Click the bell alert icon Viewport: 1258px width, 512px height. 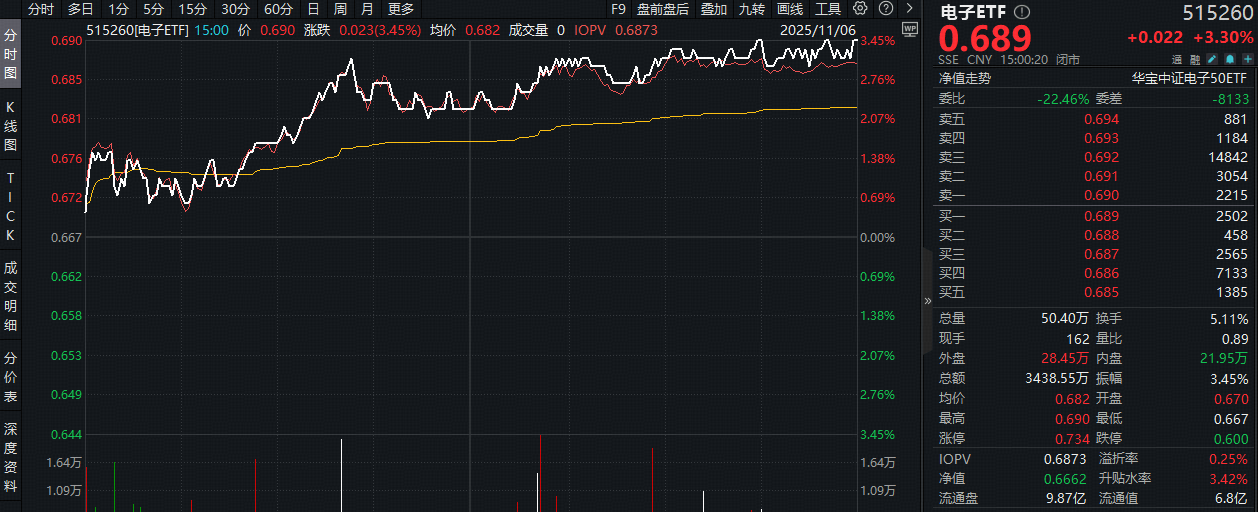click(x=1230, y=60)
